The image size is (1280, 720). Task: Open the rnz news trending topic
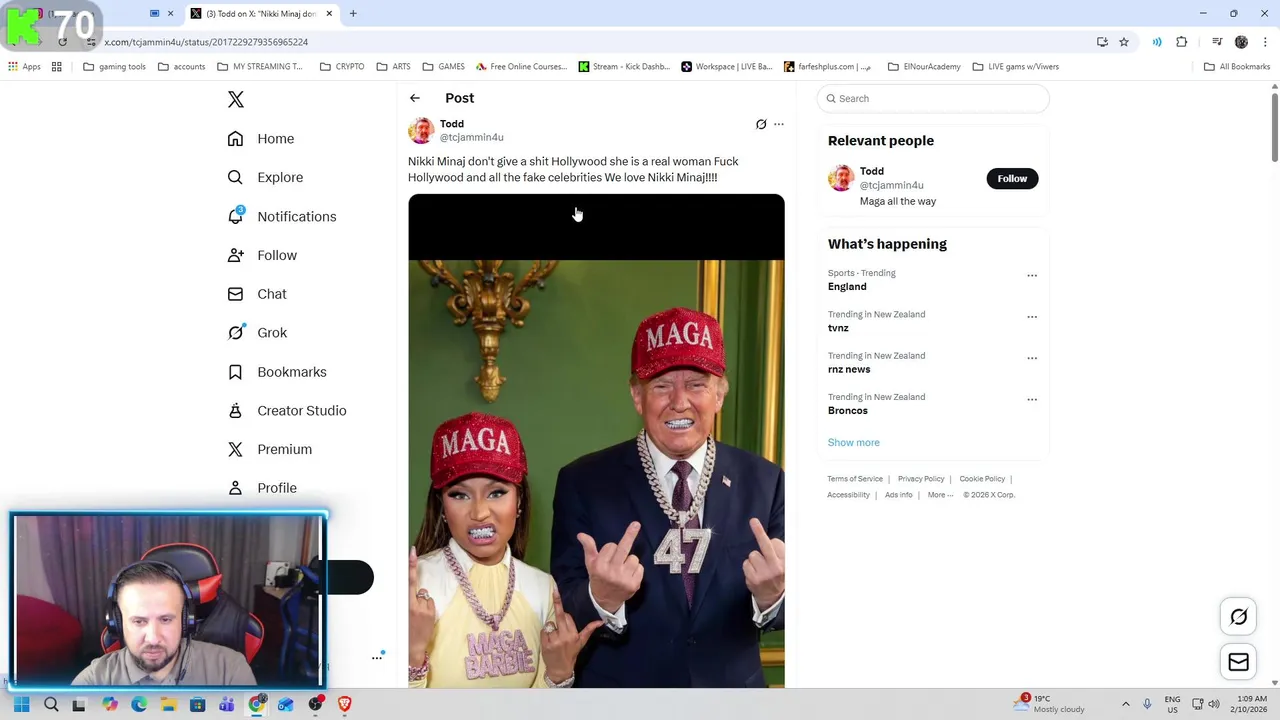click(x=849, y=369)
